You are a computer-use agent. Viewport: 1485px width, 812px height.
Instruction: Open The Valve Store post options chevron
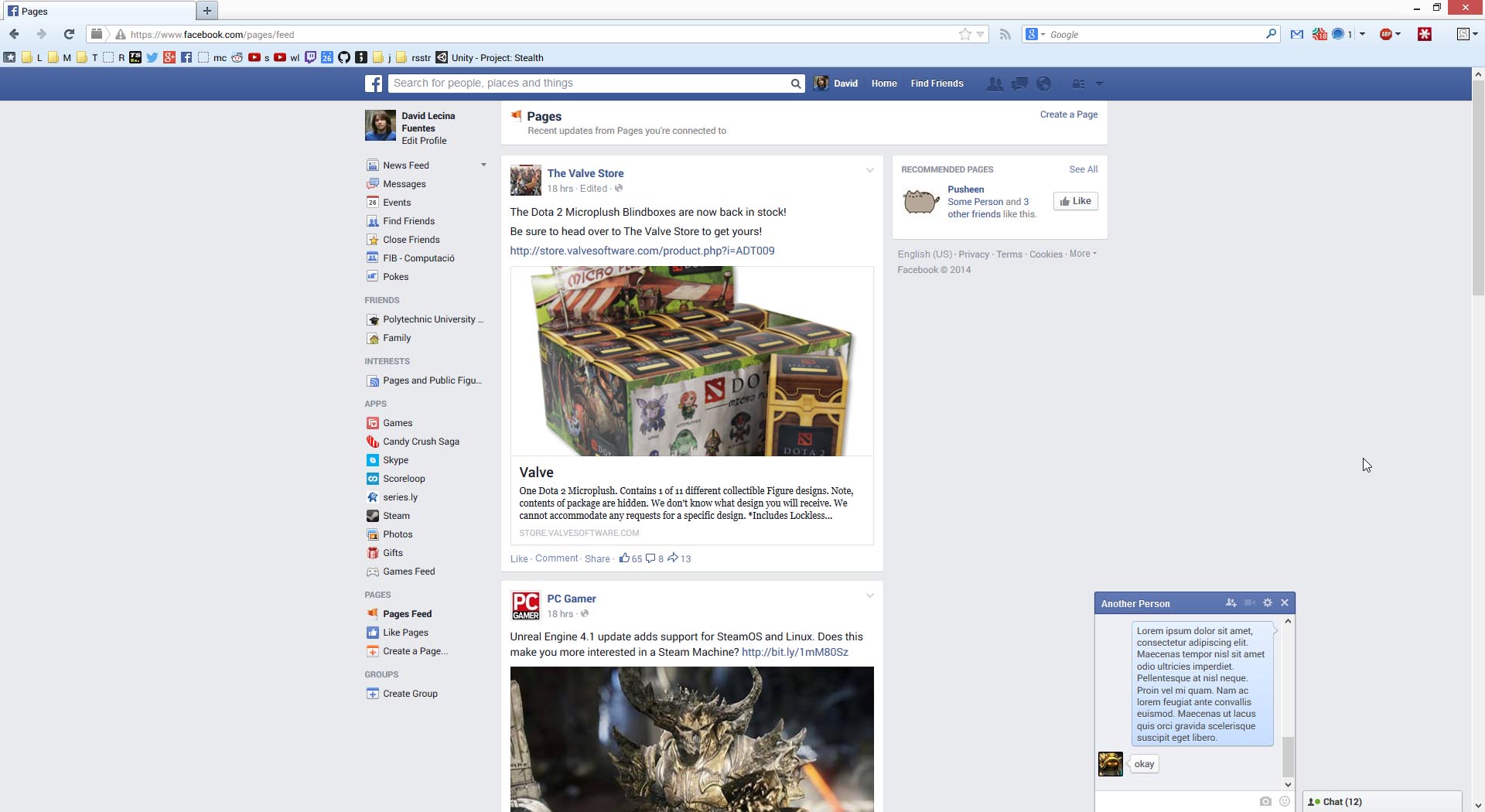[x=869, y=170]
